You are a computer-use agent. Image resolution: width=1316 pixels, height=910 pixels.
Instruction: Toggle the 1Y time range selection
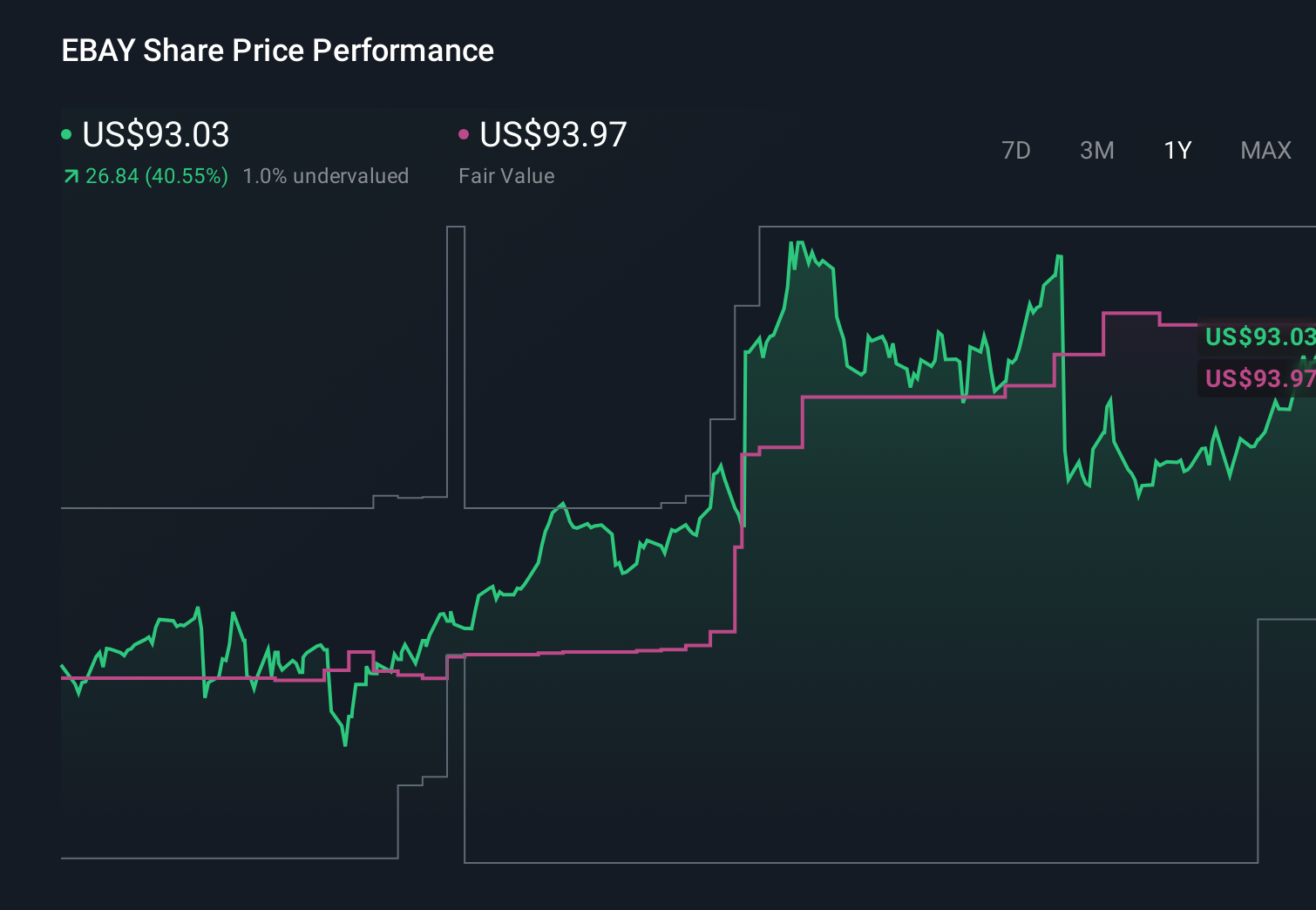1177,150
